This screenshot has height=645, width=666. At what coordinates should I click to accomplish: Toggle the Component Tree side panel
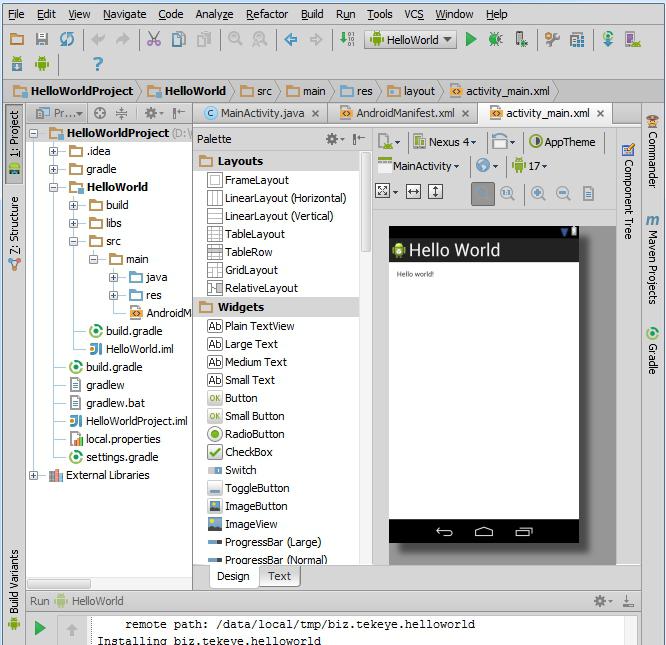629,192
